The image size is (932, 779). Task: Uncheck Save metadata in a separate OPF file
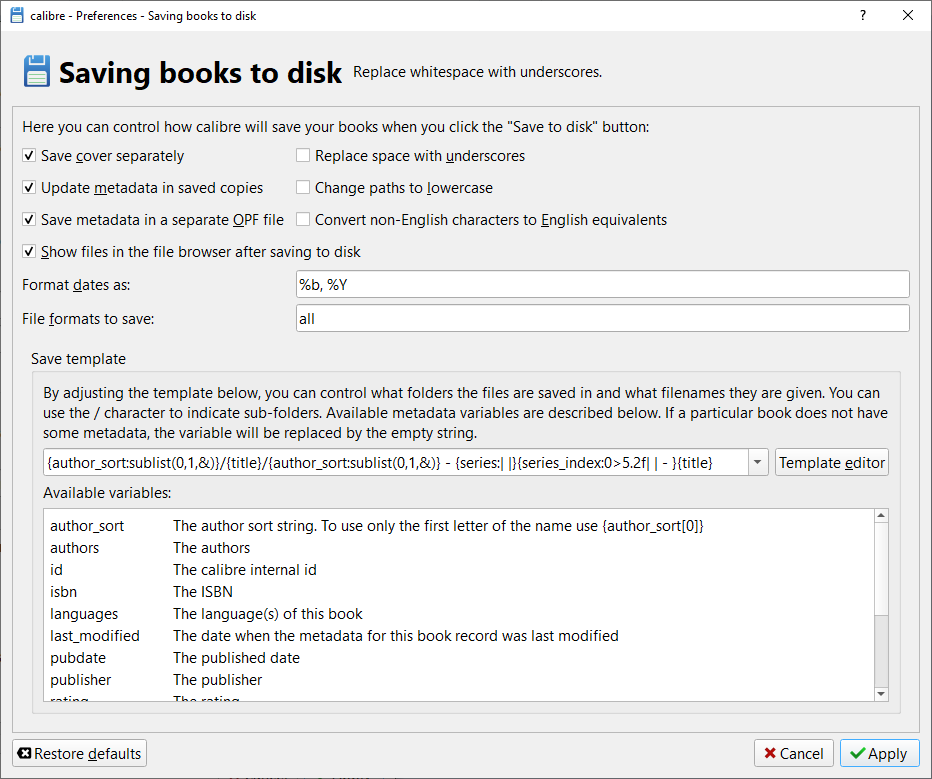[x=29, y=220]
